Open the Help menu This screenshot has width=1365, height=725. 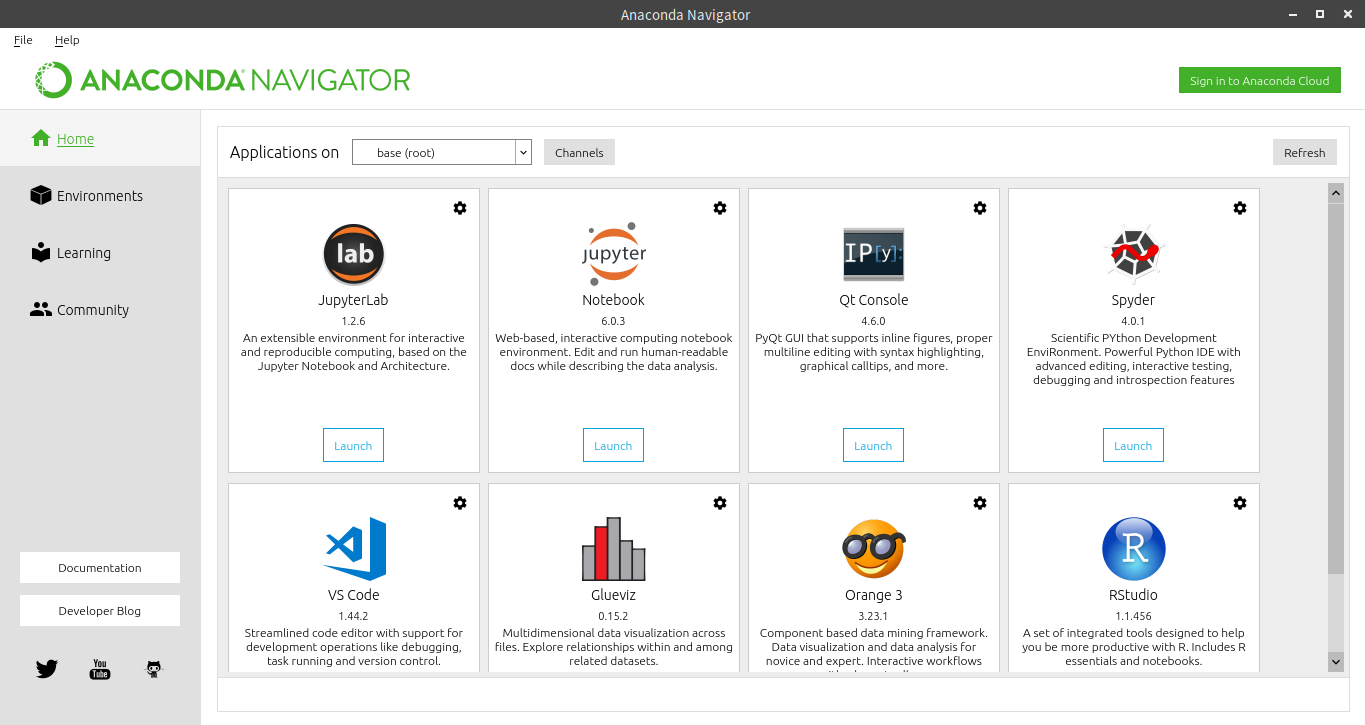pyautogui.click(x=67, y=40)
